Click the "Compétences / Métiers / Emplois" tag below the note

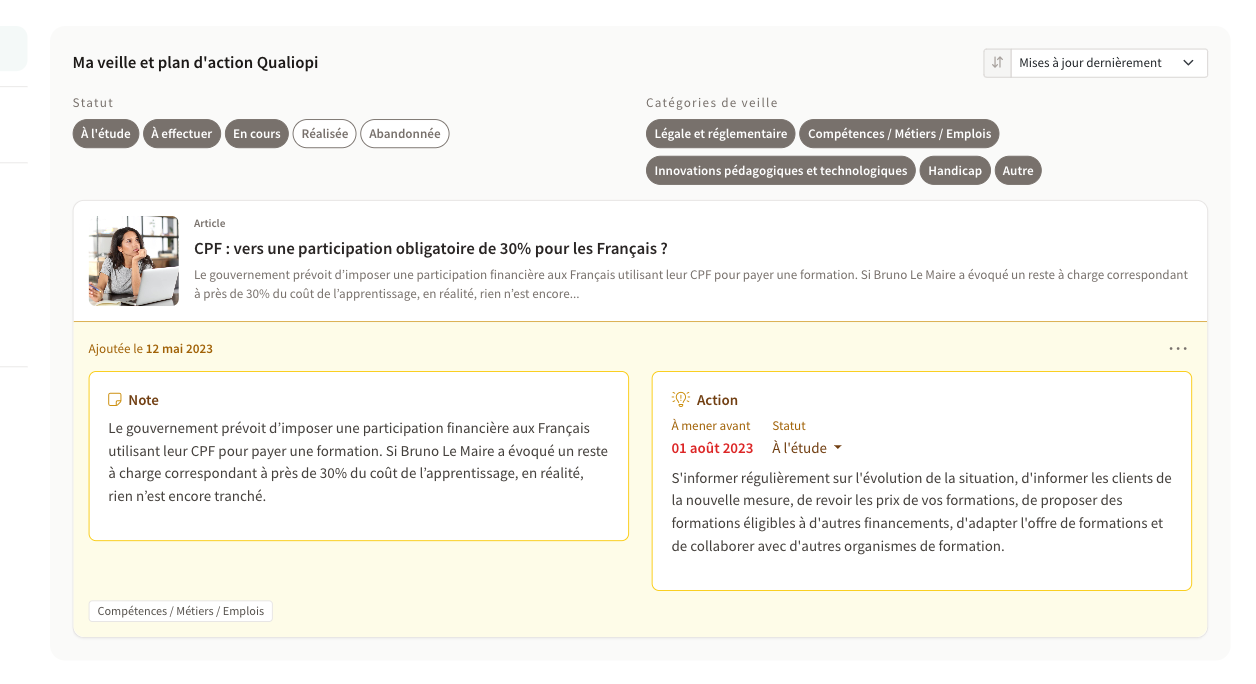181,611
